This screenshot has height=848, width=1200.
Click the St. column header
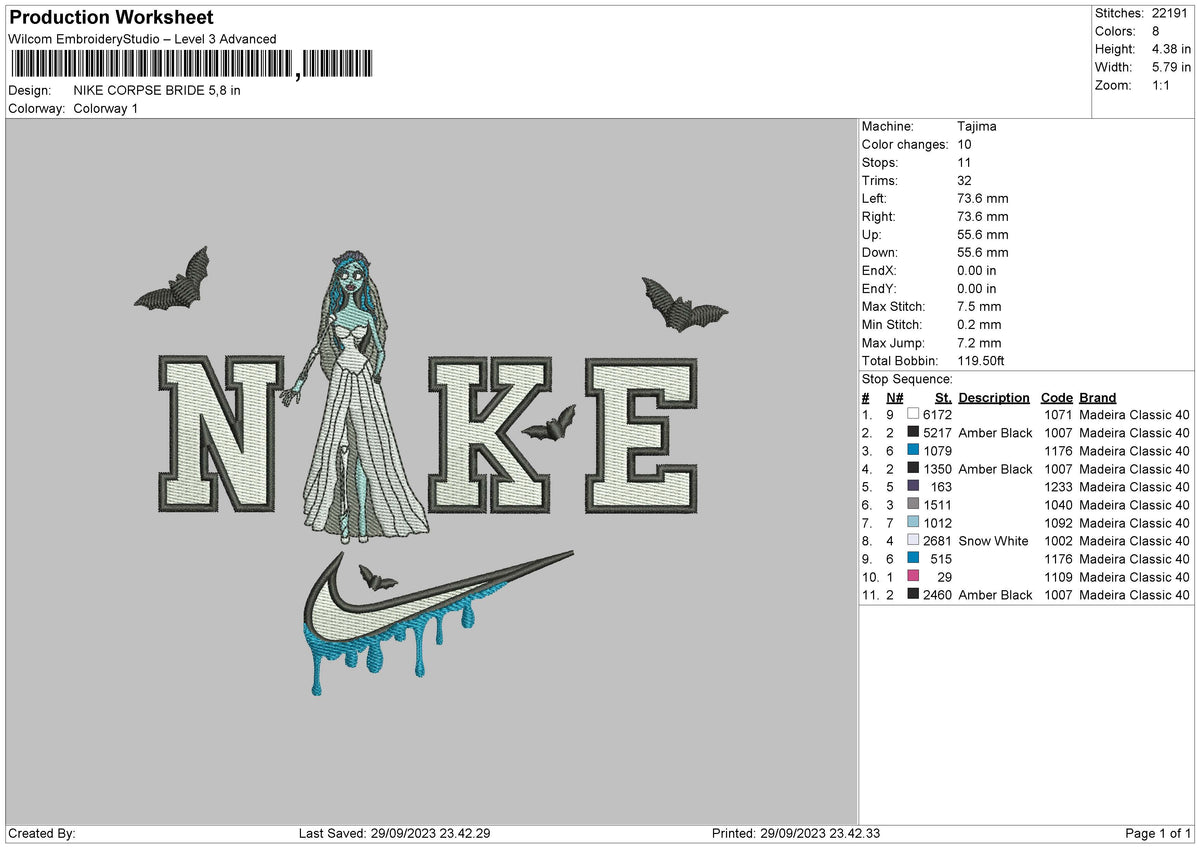coord(941,397)
